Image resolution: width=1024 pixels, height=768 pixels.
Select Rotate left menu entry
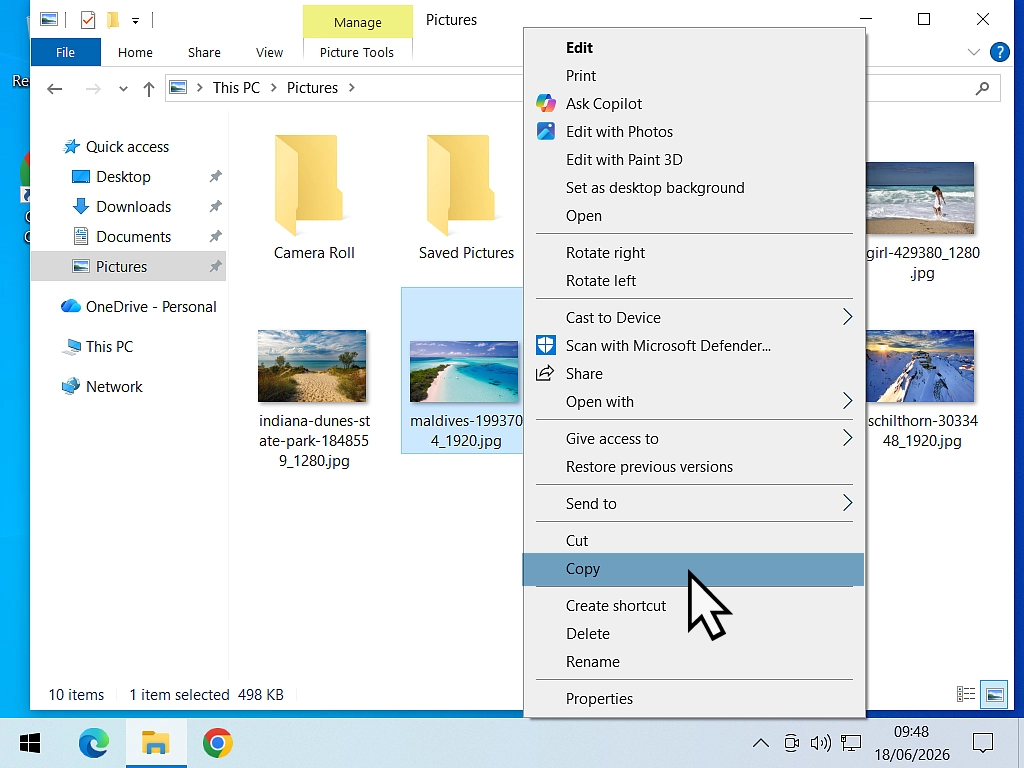pyautogui.click(x=693, y=281)
